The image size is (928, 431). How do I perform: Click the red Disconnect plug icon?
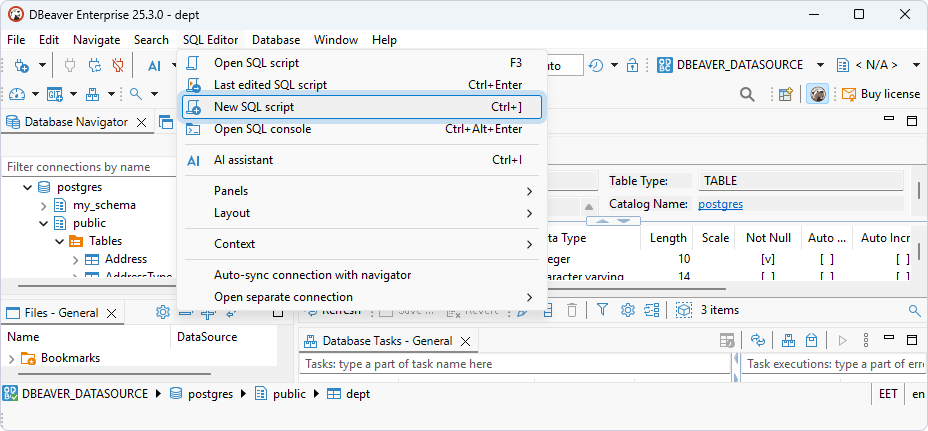tap(118, 65)
